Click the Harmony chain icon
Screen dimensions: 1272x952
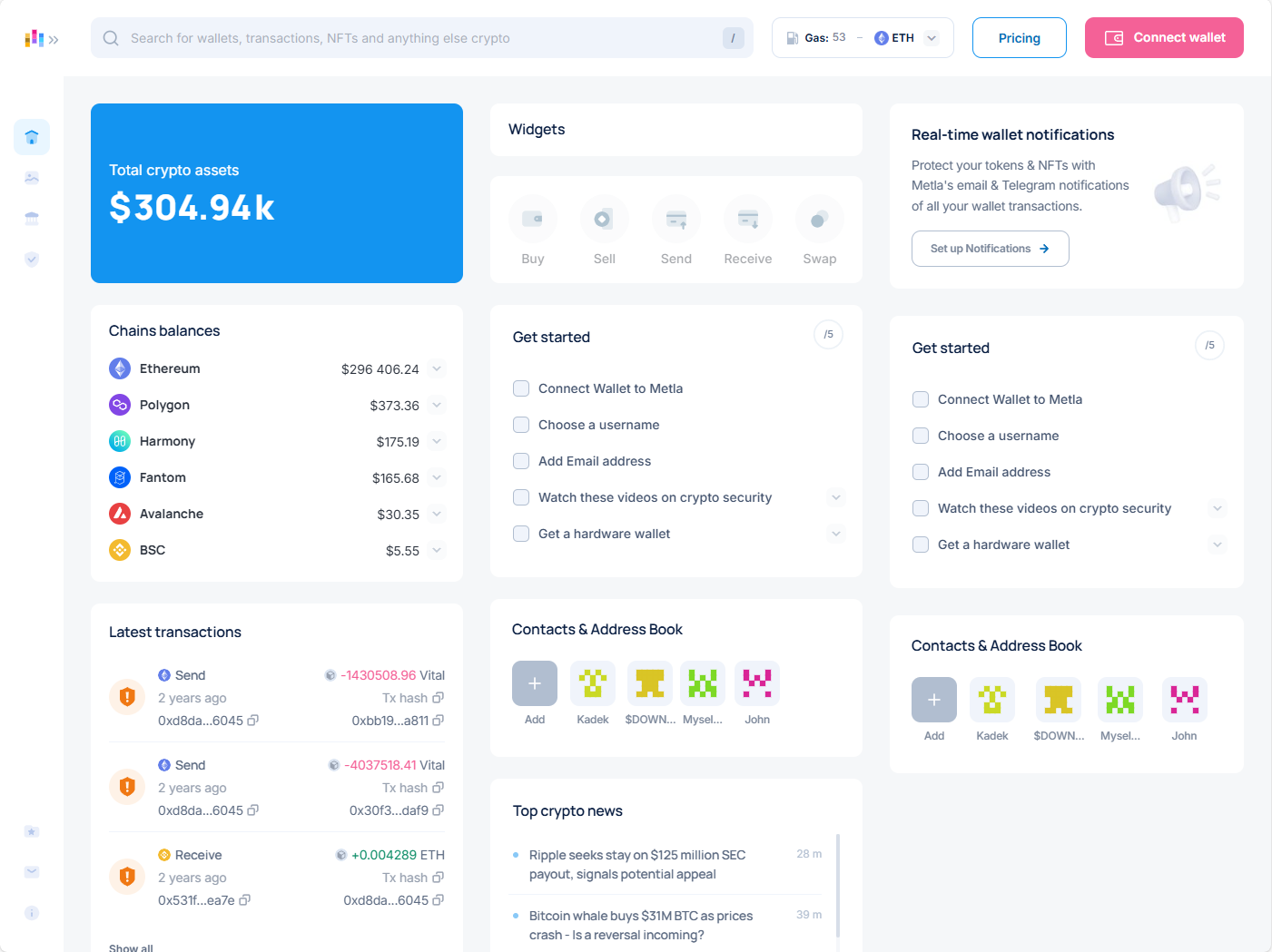[x=120, y=441]
